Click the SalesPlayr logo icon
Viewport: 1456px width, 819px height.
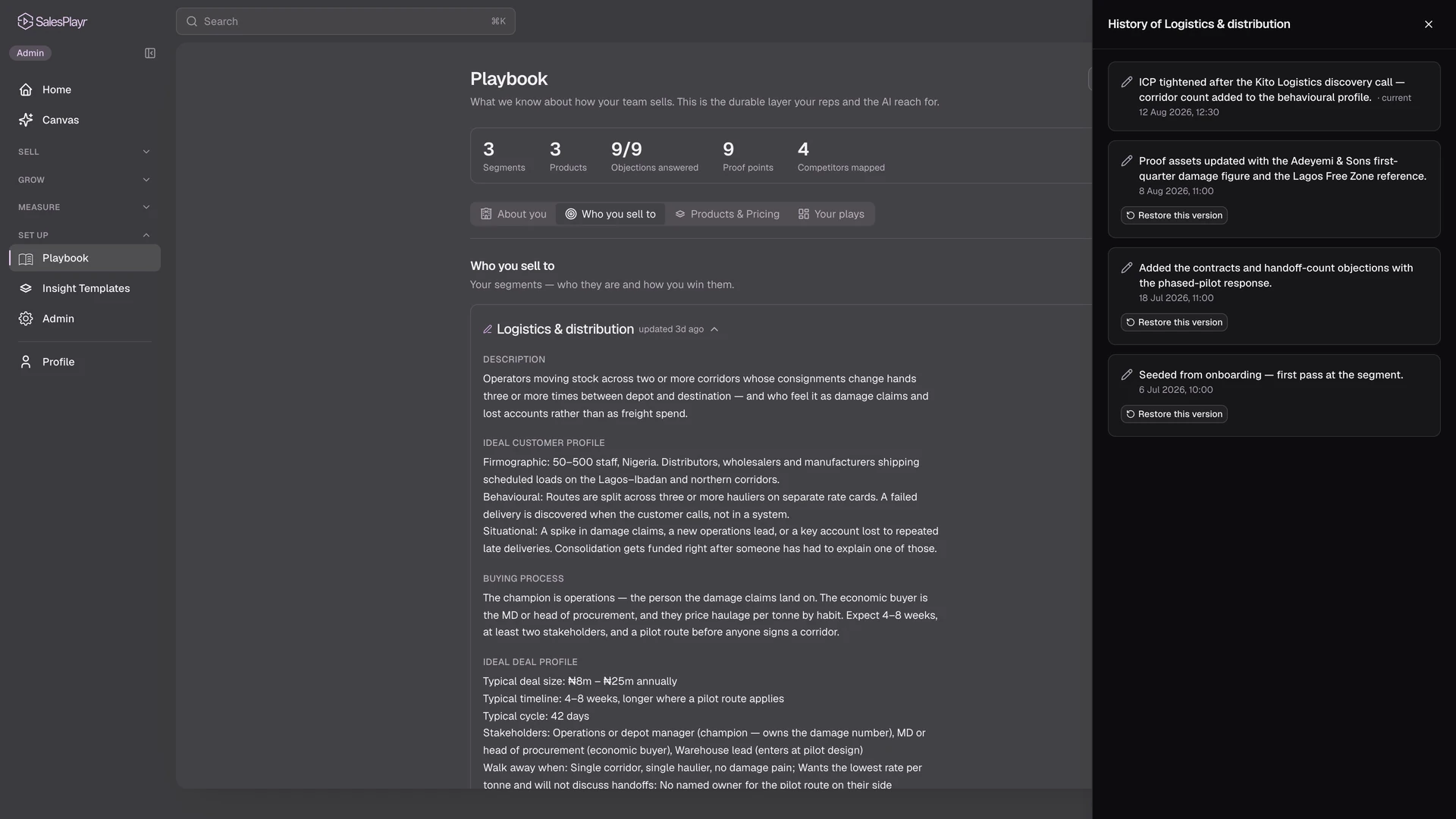coord(25,21)
